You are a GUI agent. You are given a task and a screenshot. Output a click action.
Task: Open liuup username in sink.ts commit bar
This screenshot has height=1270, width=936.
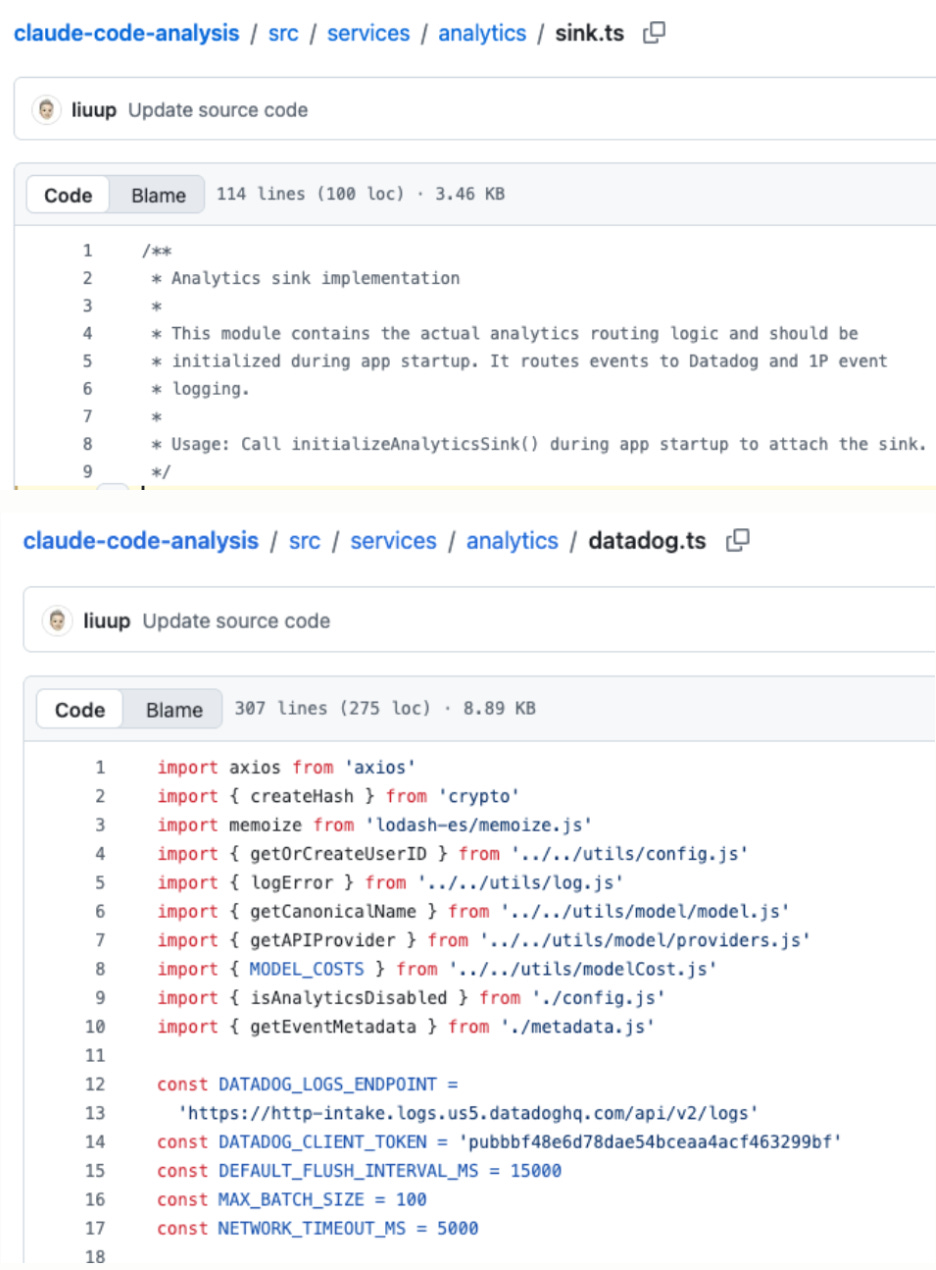[x=95, y=110]
